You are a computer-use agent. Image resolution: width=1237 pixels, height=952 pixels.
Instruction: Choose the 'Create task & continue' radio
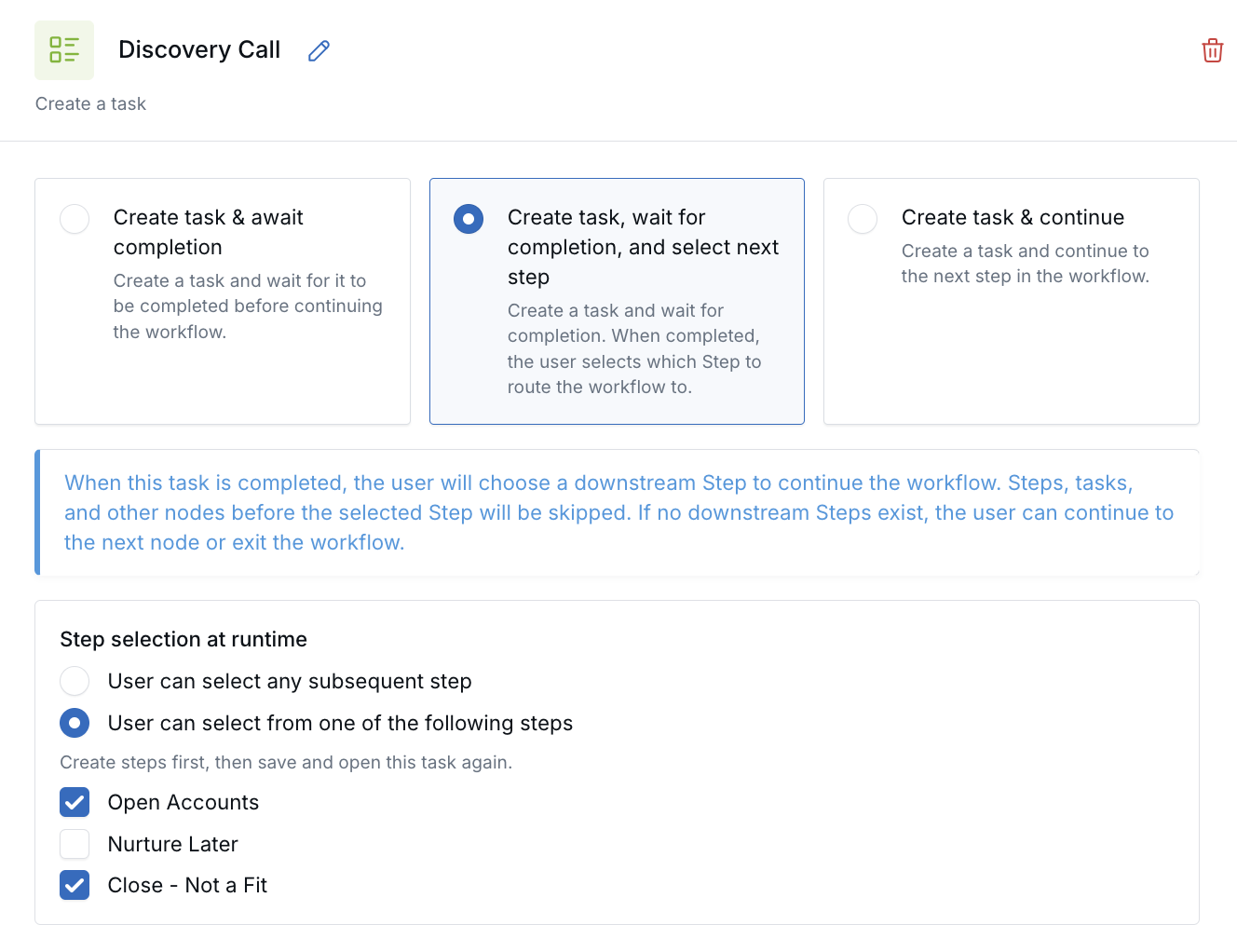pos(863,219)
